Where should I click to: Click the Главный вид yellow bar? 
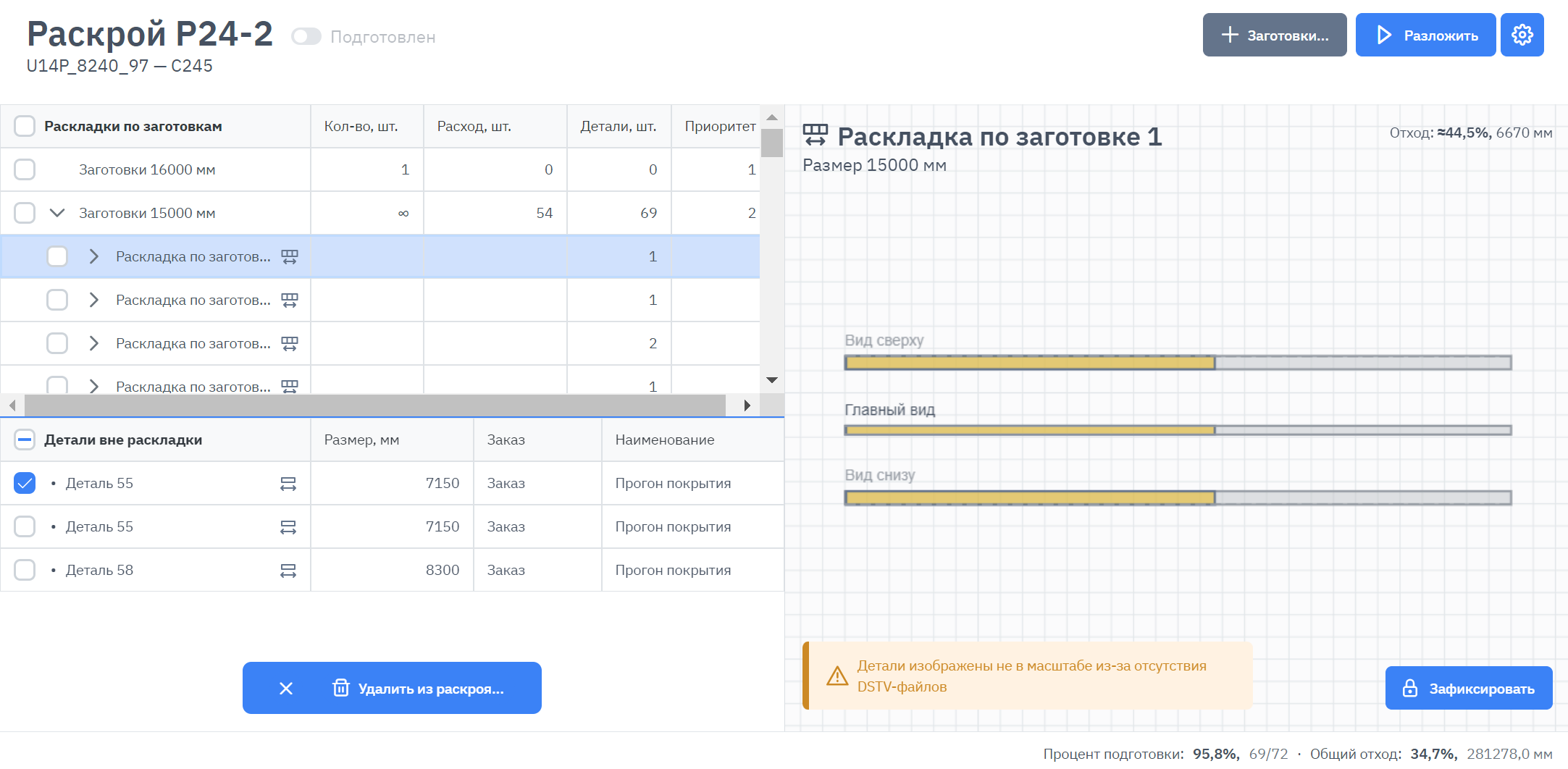pos(1030,430)
